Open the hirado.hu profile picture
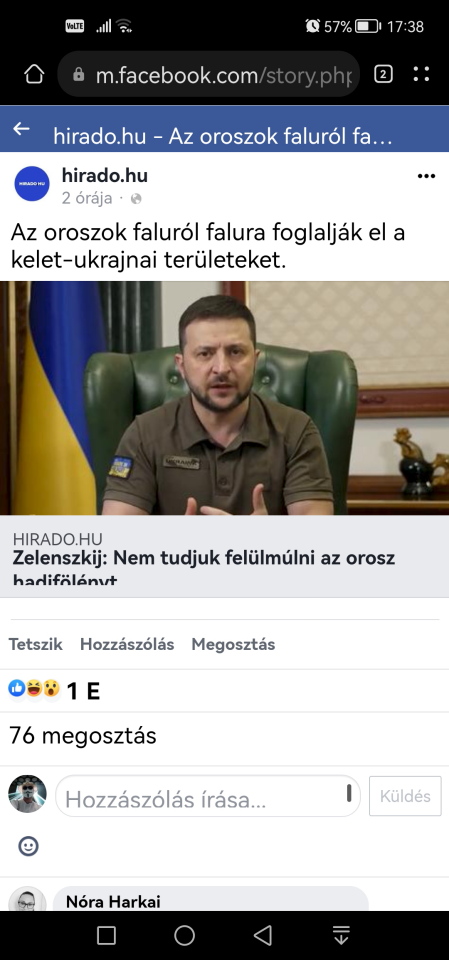449x960 pixels. pos(32,184)
